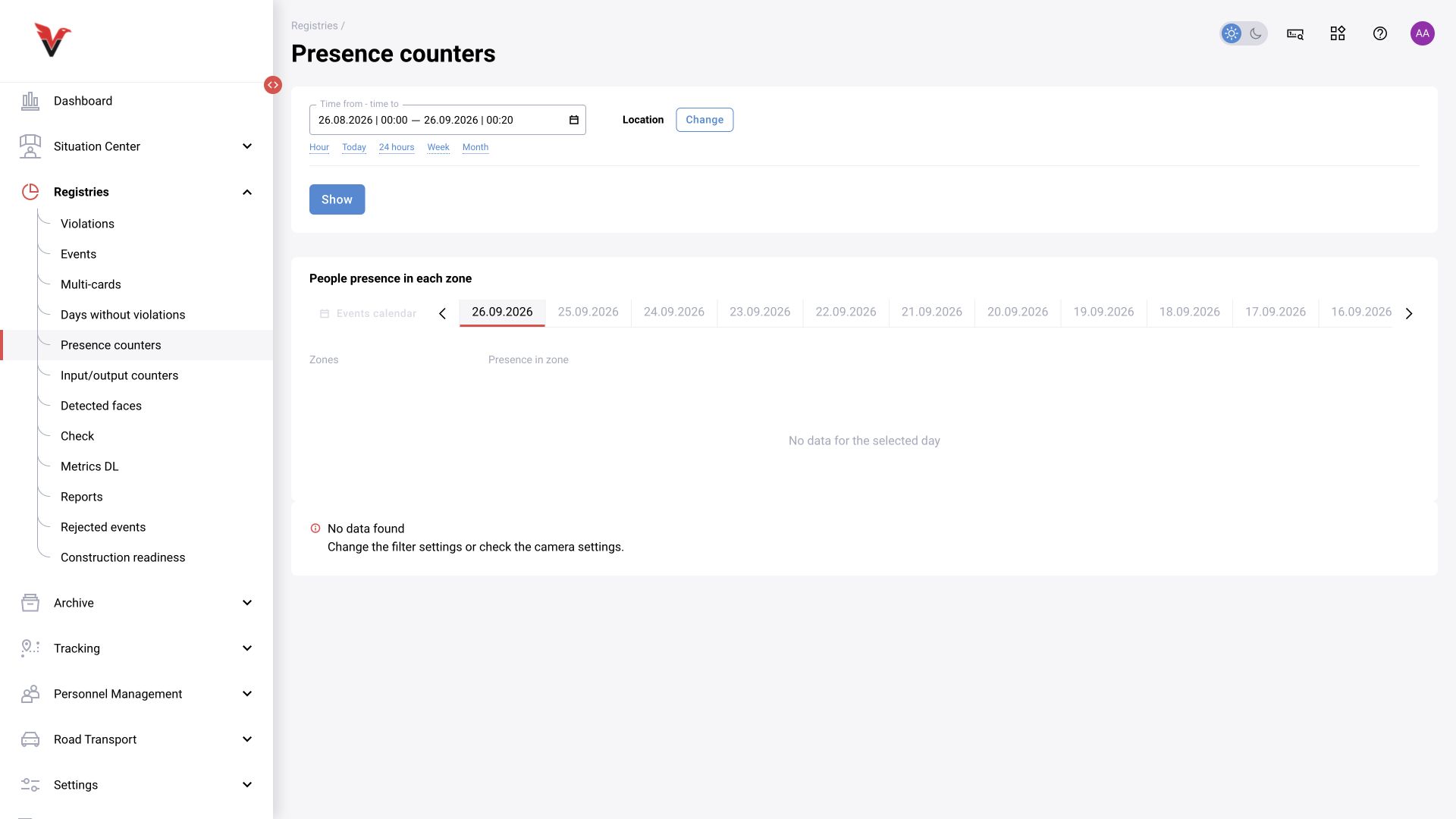
Task: Open the calendar picker icon in date field
Action: (574, 120)
